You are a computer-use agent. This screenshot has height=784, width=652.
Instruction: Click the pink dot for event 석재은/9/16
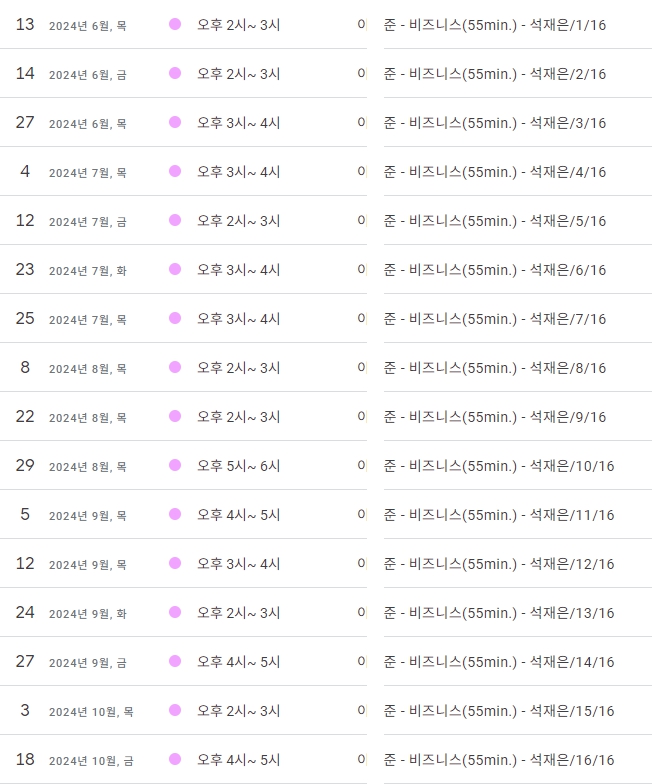pyautogui.click(x=175, y=416)
